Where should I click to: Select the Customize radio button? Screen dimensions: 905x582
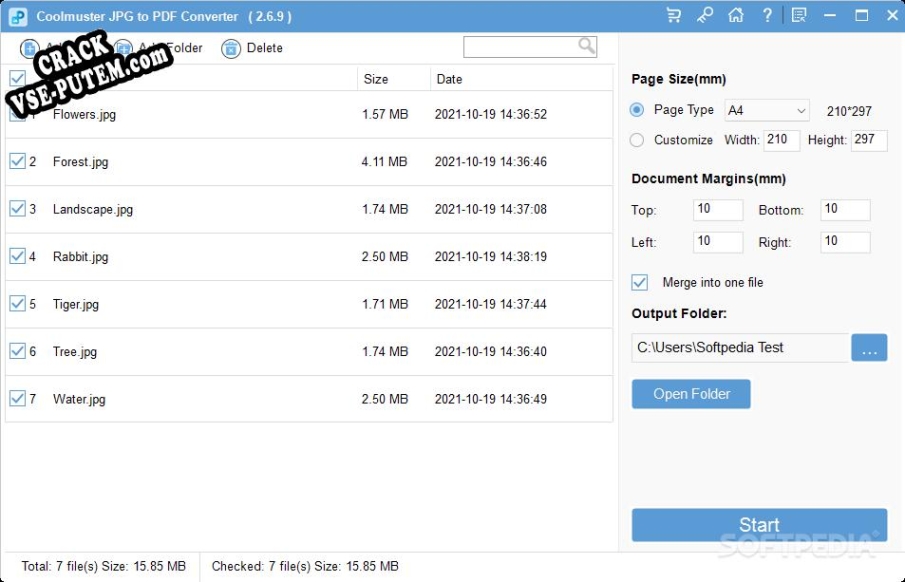637,140
